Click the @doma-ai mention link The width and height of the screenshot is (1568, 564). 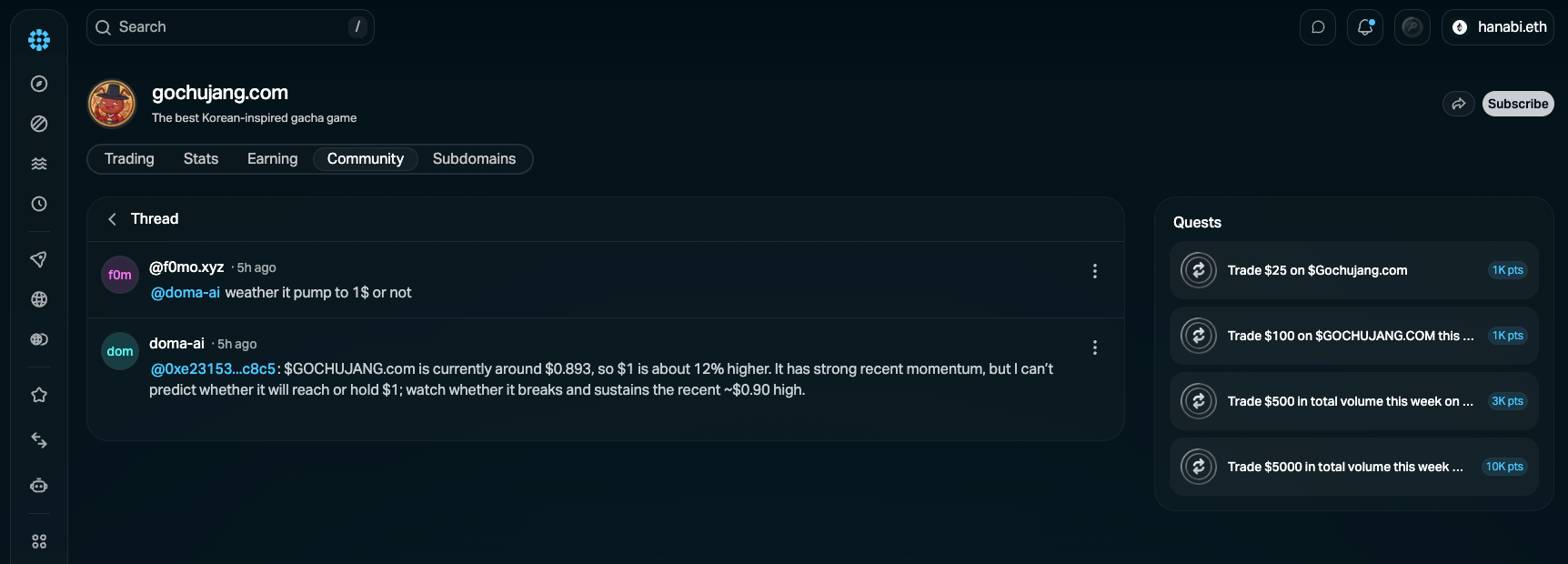point(186,293)
